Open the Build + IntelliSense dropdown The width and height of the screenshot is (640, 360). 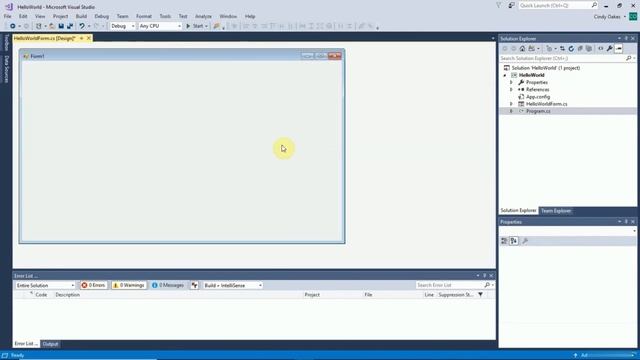pos(233,285)
